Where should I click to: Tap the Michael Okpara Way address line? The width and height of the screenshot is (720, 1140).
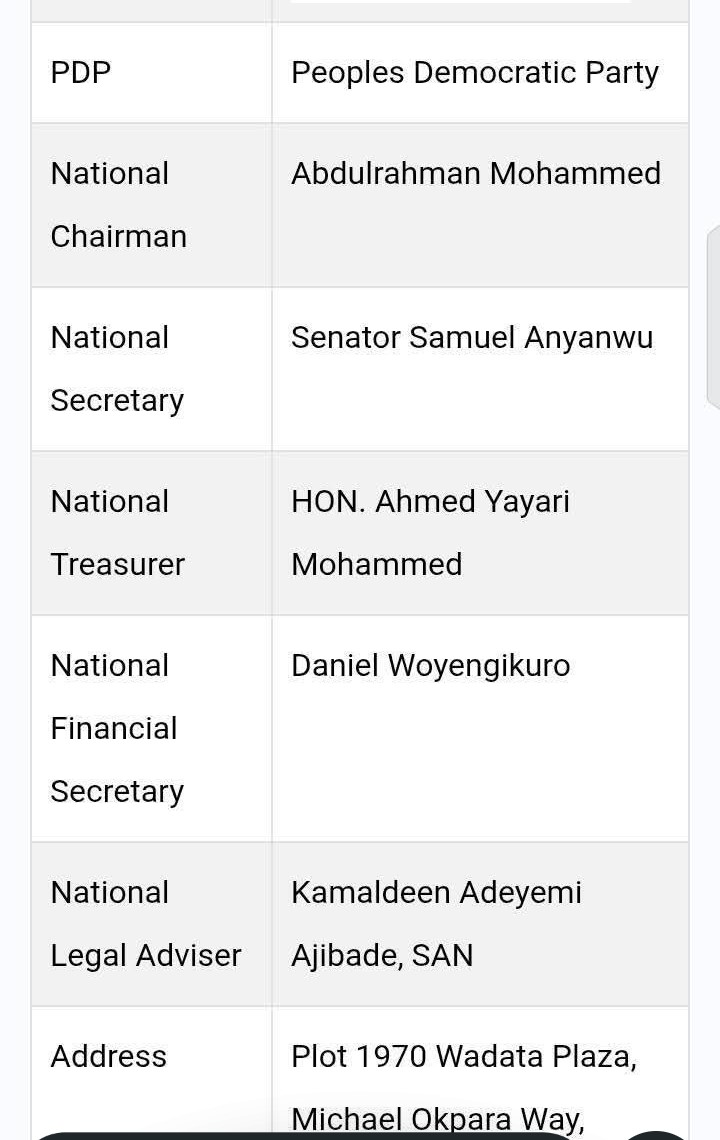click(437, 1118)
